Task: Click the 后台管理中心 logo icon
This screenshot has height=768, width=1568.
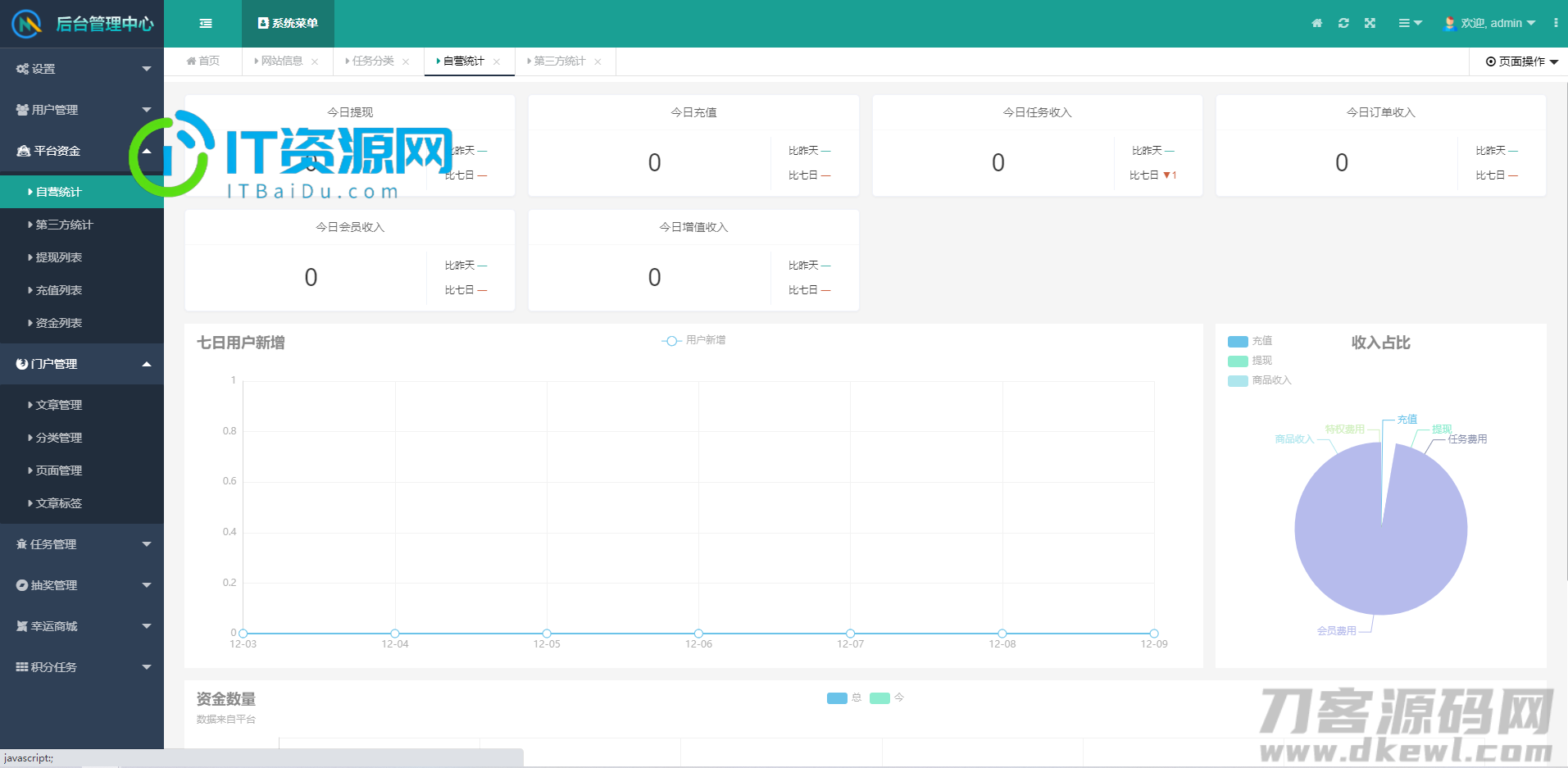Action: [x=26, y=24]
